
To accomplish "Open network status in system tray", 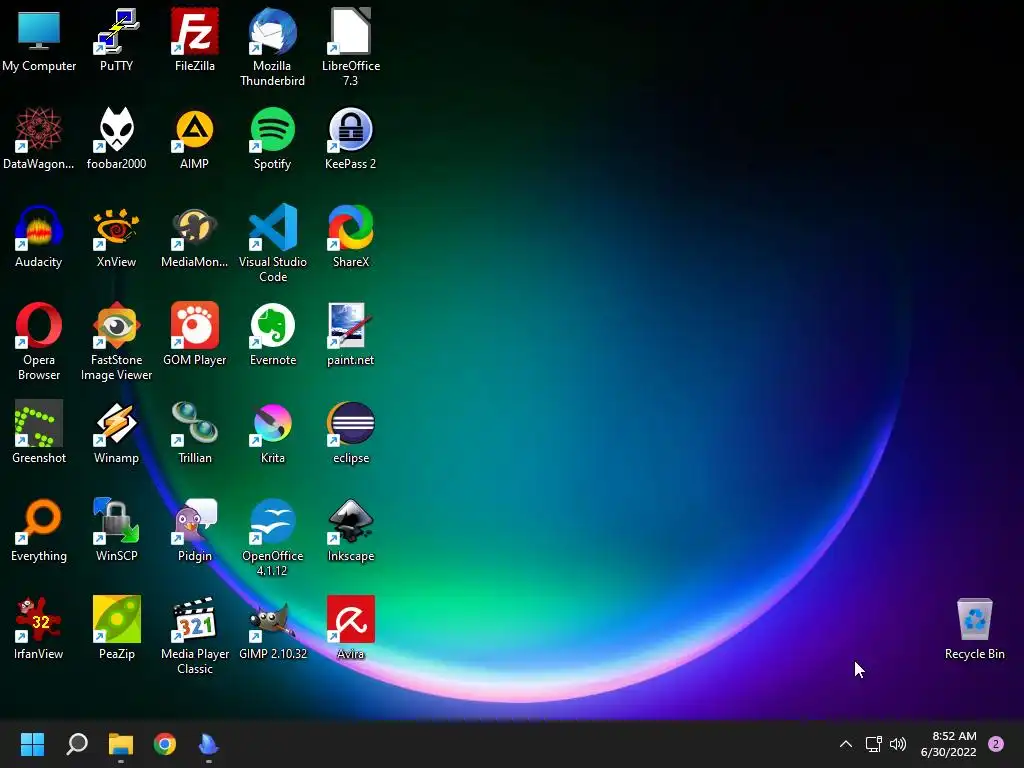I will 873,744.
